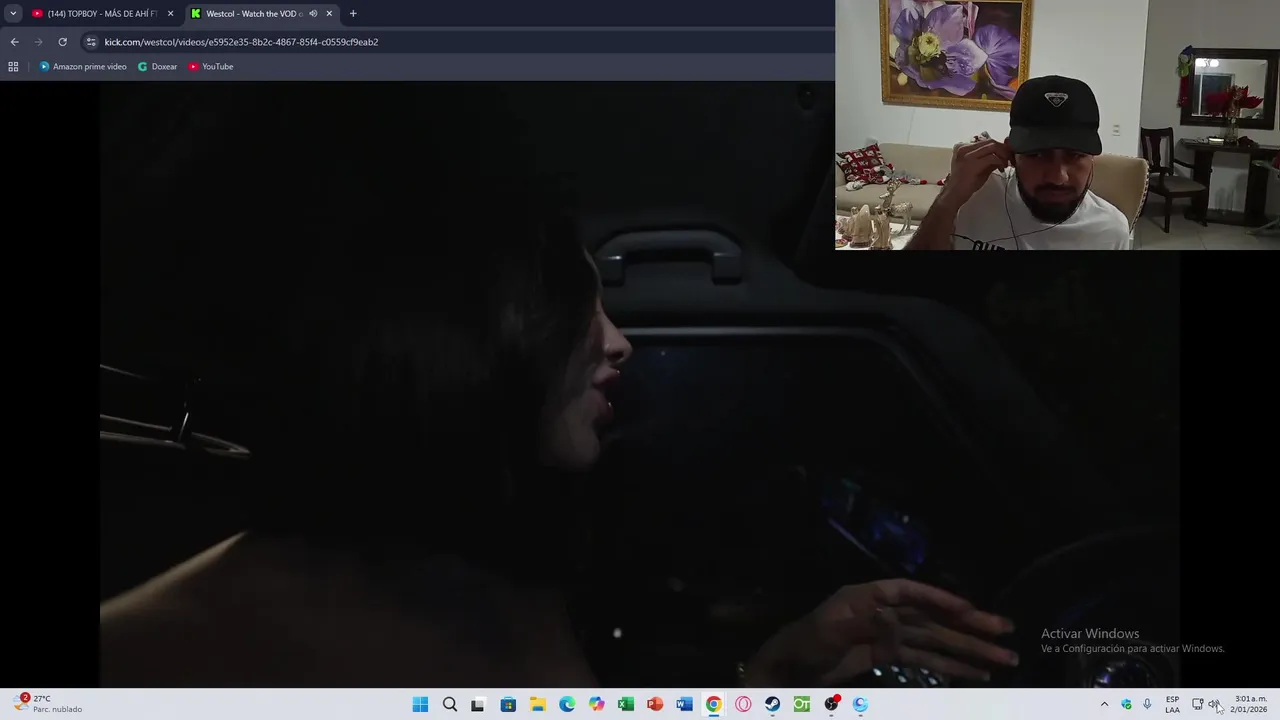
Task: Open network settings tray icon
Action: (x=1197, y=704)
